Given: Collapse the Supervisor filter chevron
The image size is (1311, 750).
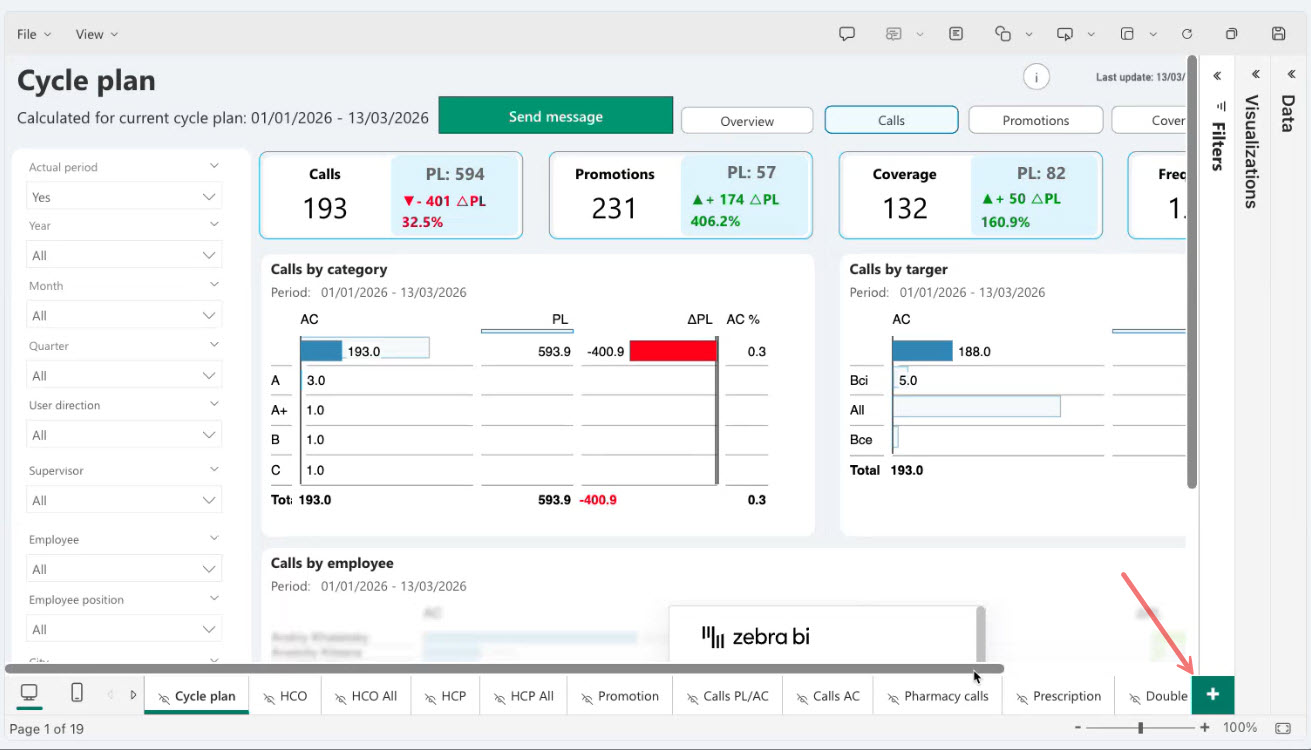Looking at the screenshot, I should 213,470.
